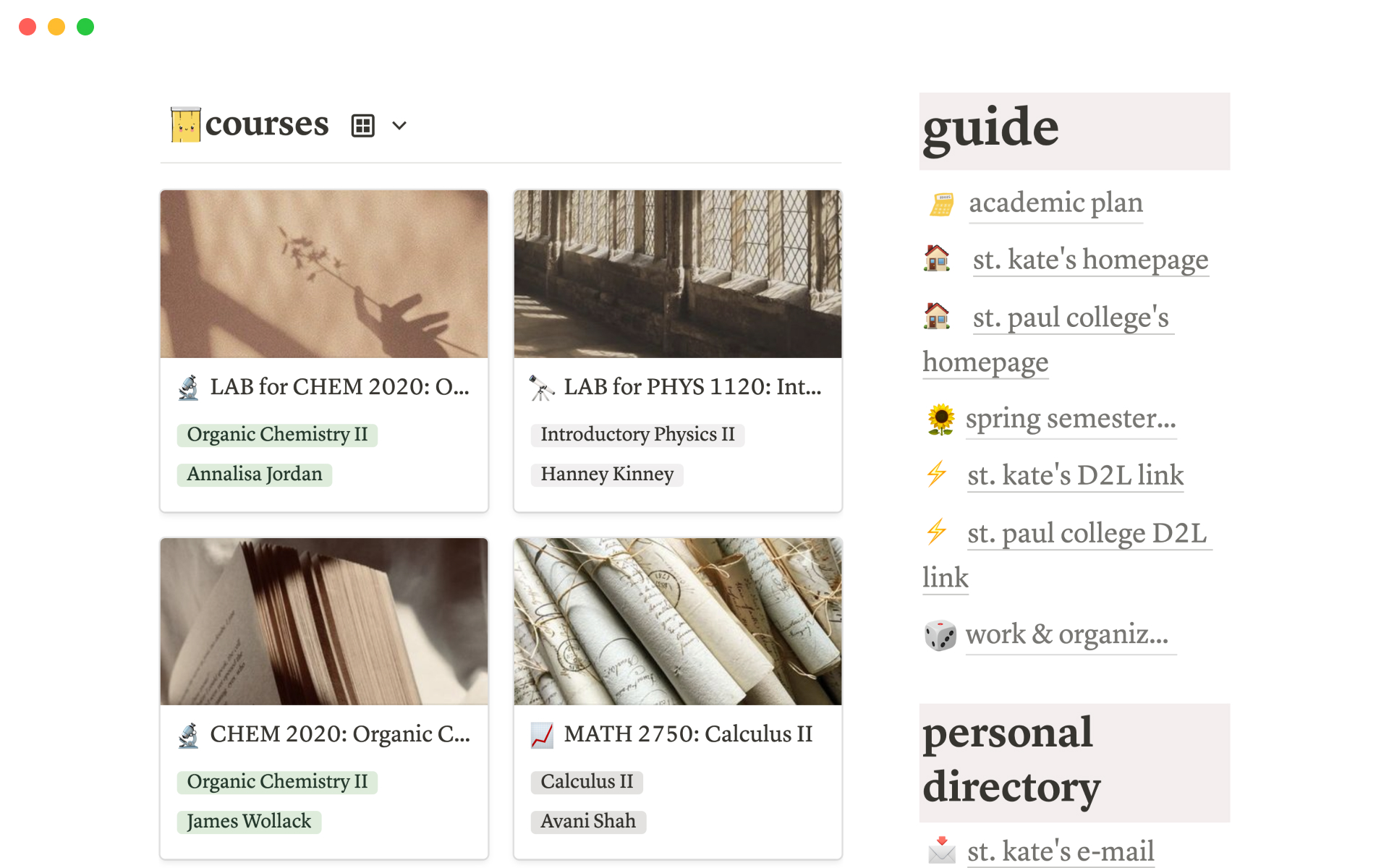Open st. paul college D2L link

pyautogui.click(x=1087, y=534)
